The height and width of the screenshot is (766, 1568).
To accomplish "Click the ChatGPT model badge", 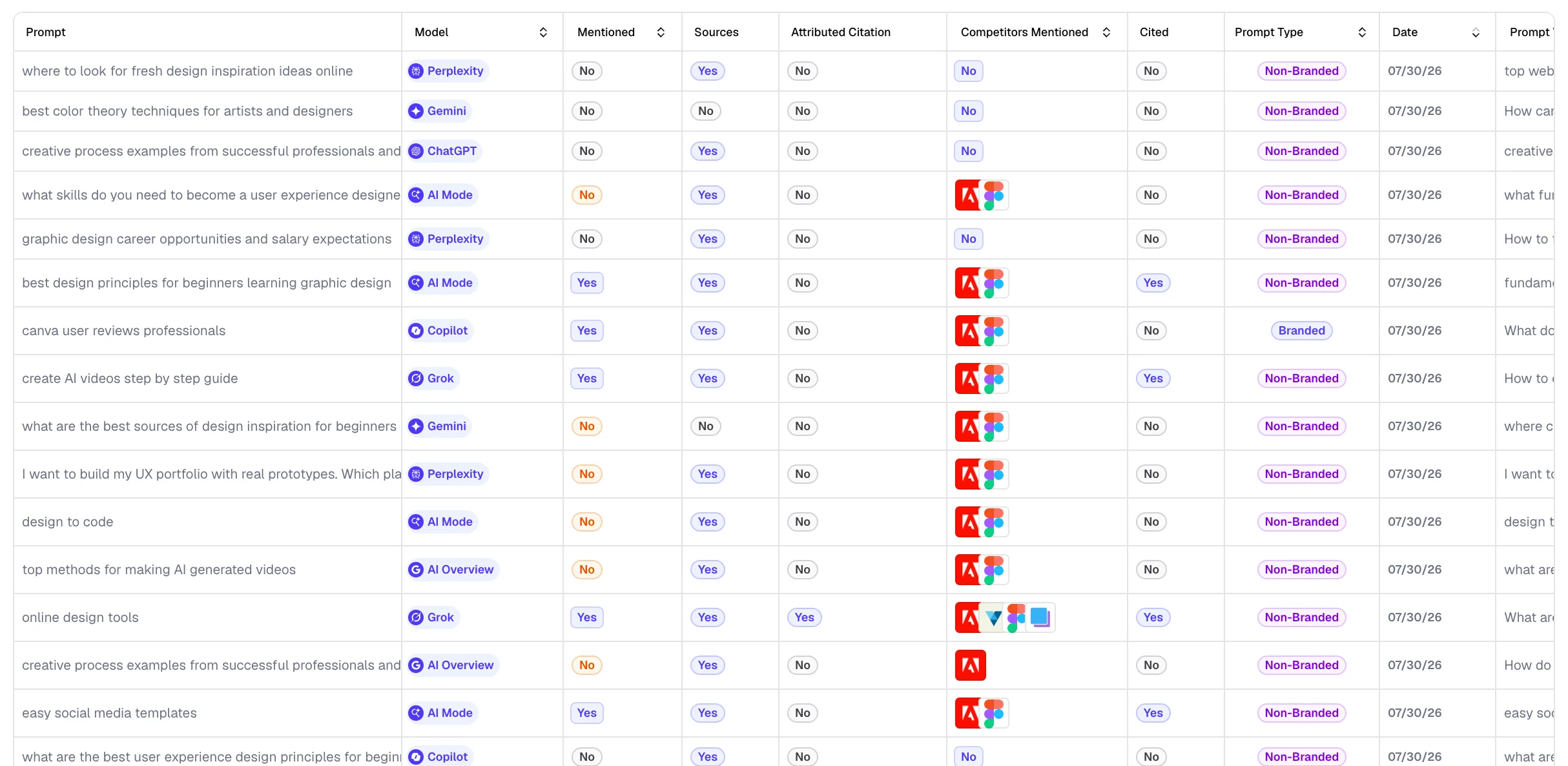I will (444, 151).
